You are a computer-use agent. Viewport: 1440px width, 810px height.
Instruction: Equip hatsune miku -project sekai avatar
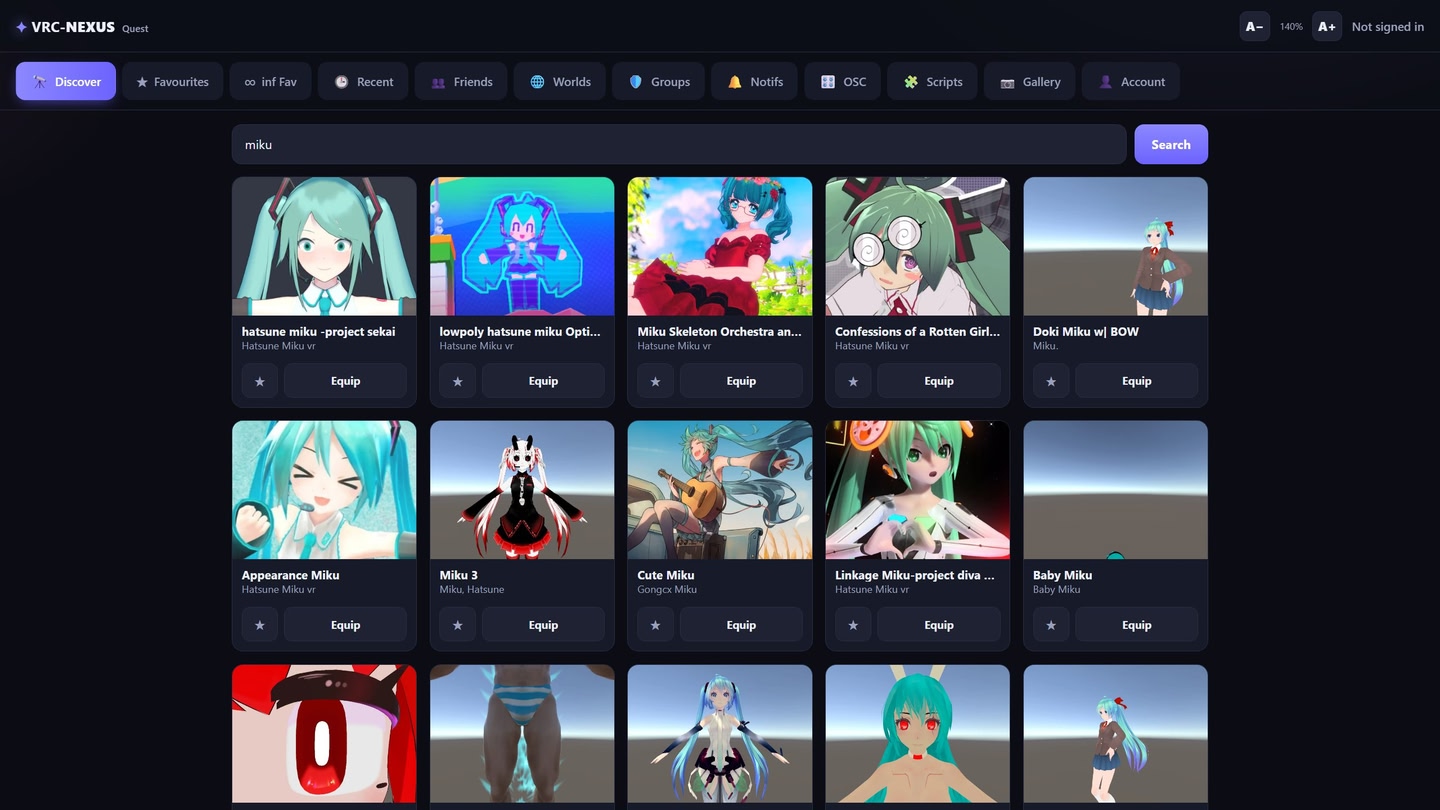pos(345,381)
